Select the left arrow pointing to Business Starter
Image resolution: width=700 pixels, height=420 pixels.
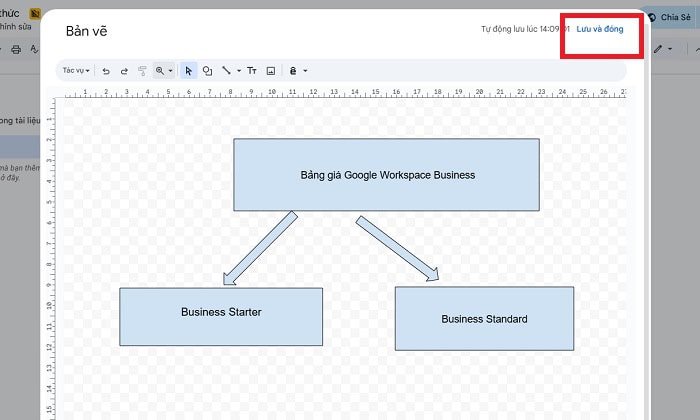click(260, 248)
